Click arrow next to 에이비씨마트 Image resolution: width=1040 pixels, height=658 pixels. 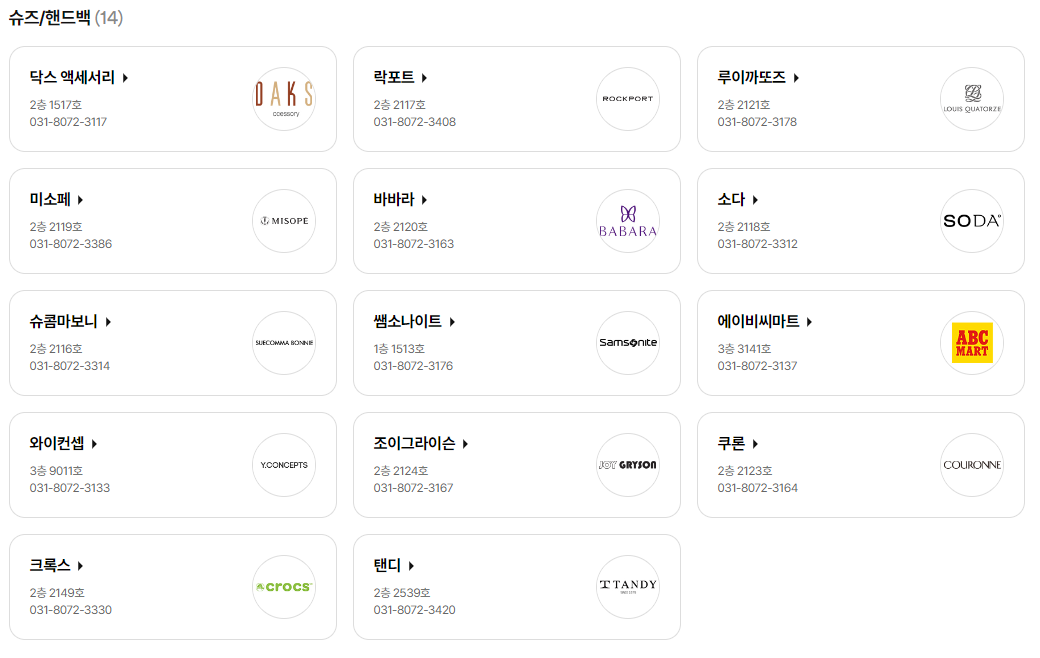pyautogui.click(x=809, y=322)
